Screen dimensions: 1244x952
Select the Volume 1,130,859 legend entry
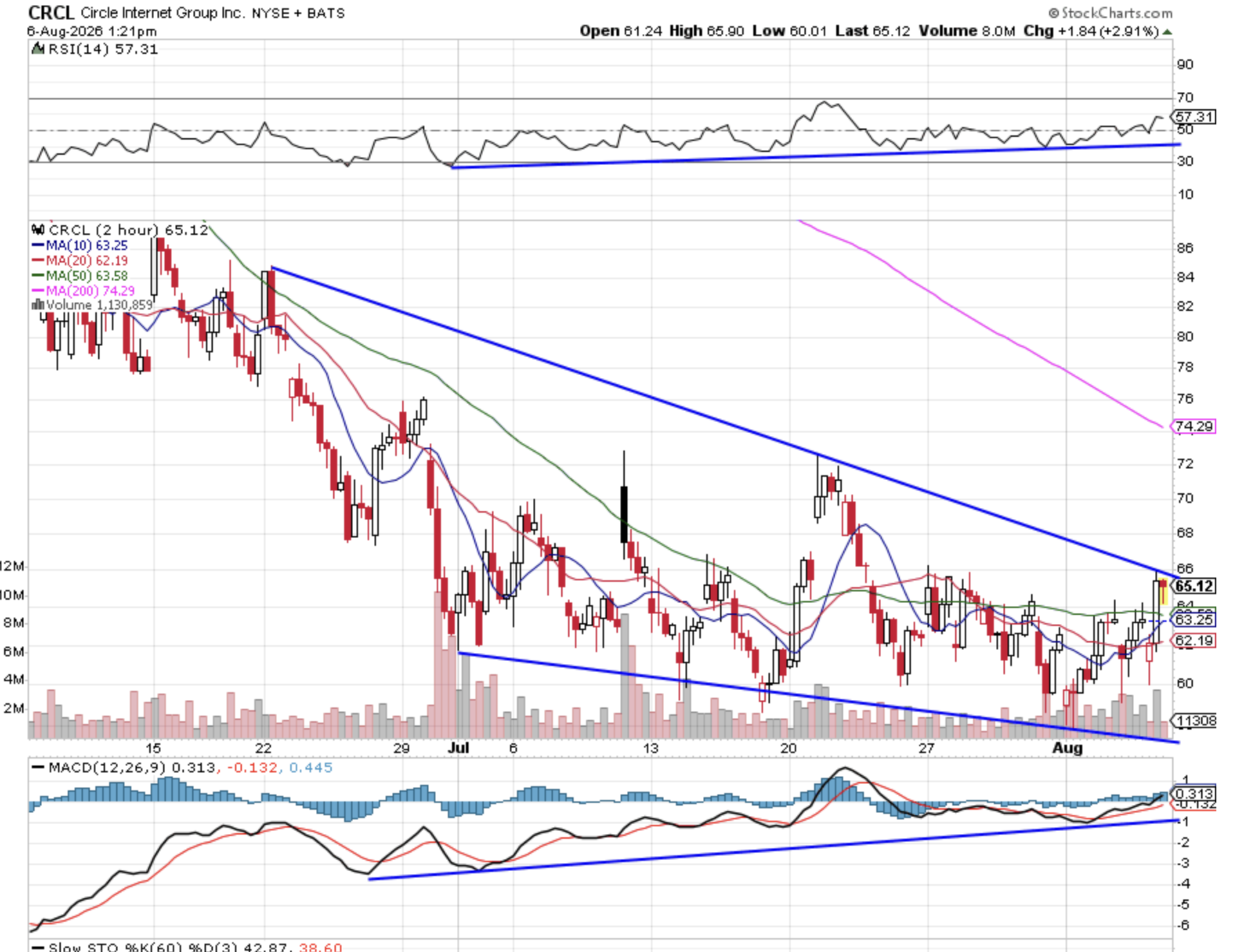[100, 305]
